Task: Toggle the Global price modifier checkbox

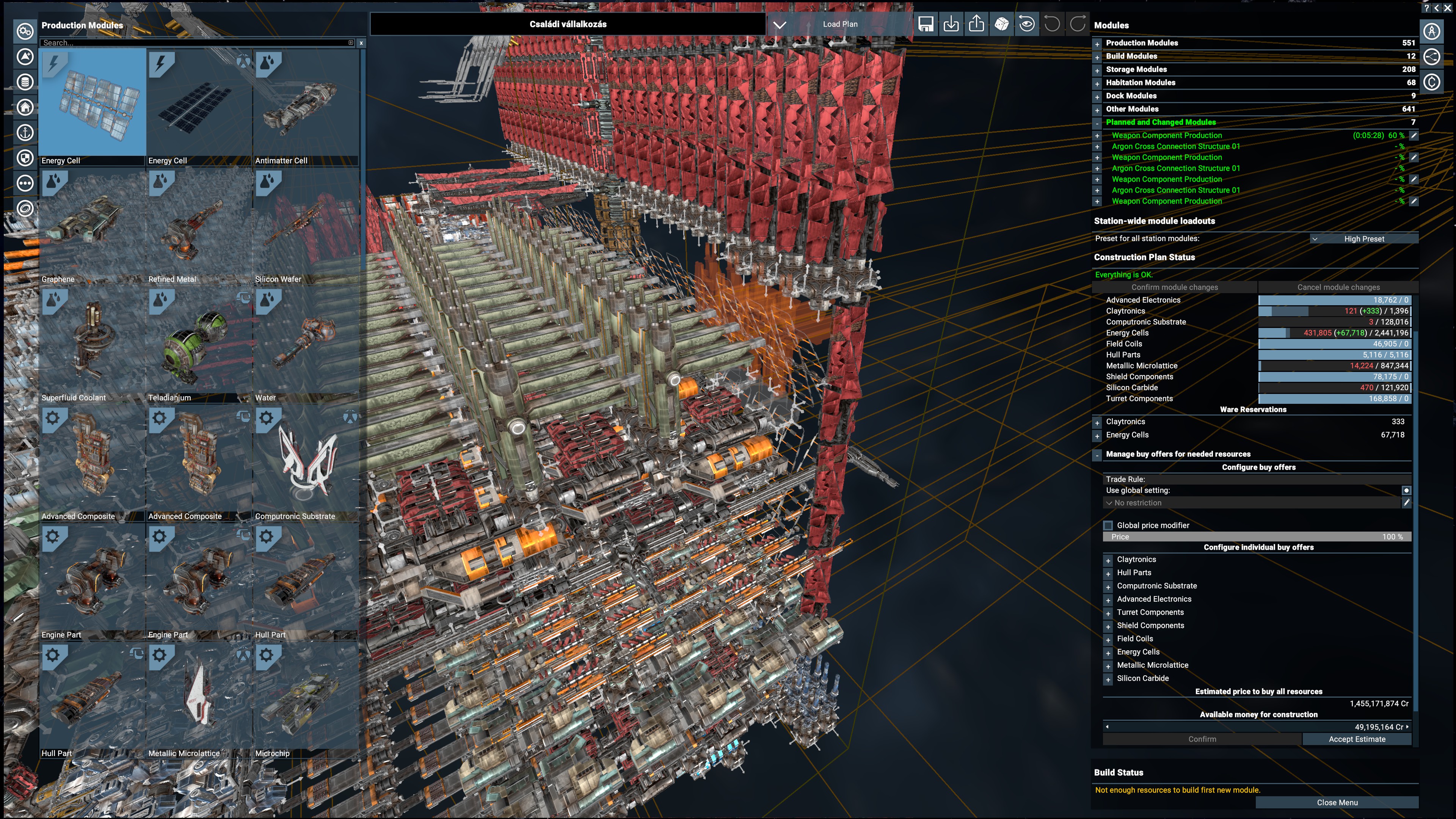Action: (1108, 526)
